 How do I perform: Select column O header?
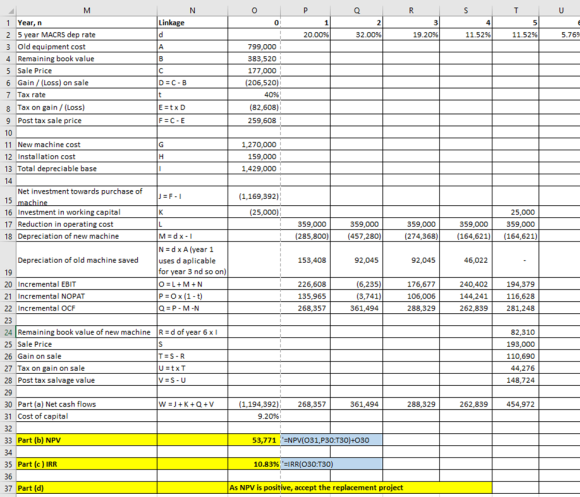pyautogui.click(x=254, y=10)
